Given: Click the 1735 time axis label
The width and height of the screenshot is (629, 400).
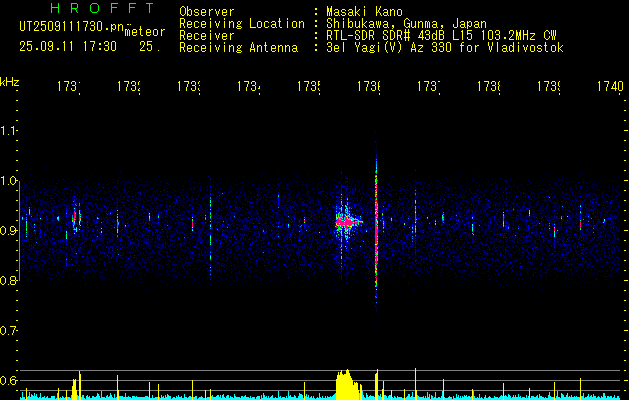Looking at the screenshot, I should (x=309, y=86).
